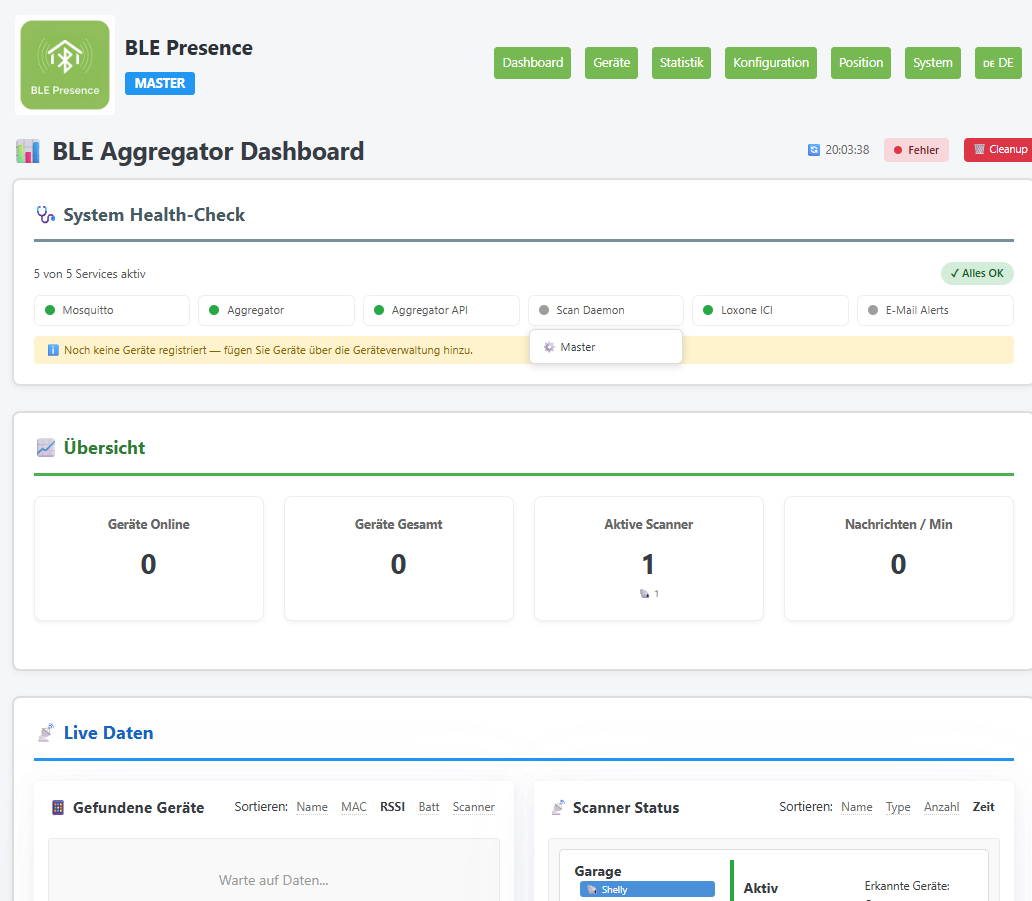Sort scanner status by Zeit
1032x901 pixels.
[983, 807]
